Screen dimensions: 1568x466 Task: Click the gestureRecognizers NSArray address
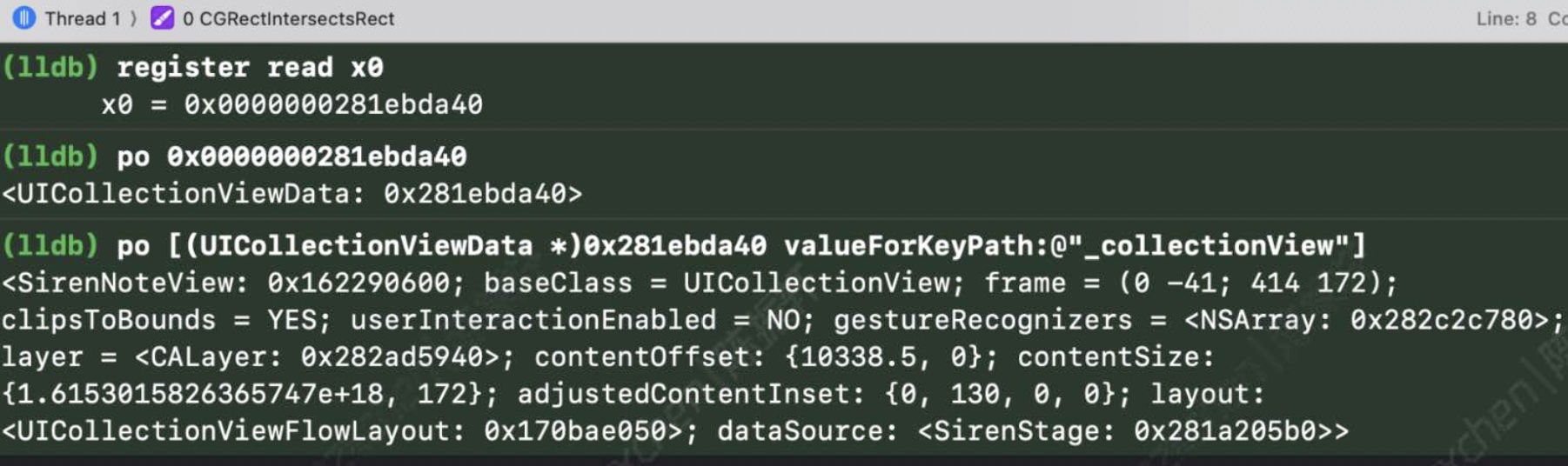pyautogui.click(x=1449, y=320)
